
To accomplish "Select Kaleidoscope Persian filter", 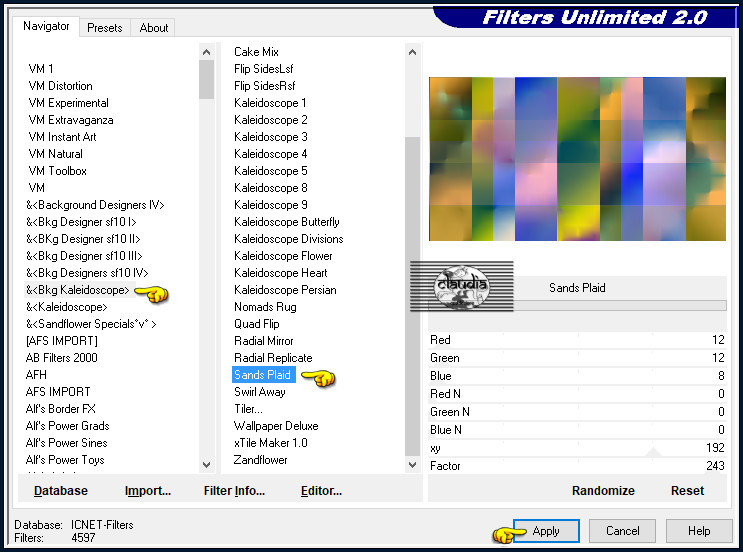I will point(285,290).
